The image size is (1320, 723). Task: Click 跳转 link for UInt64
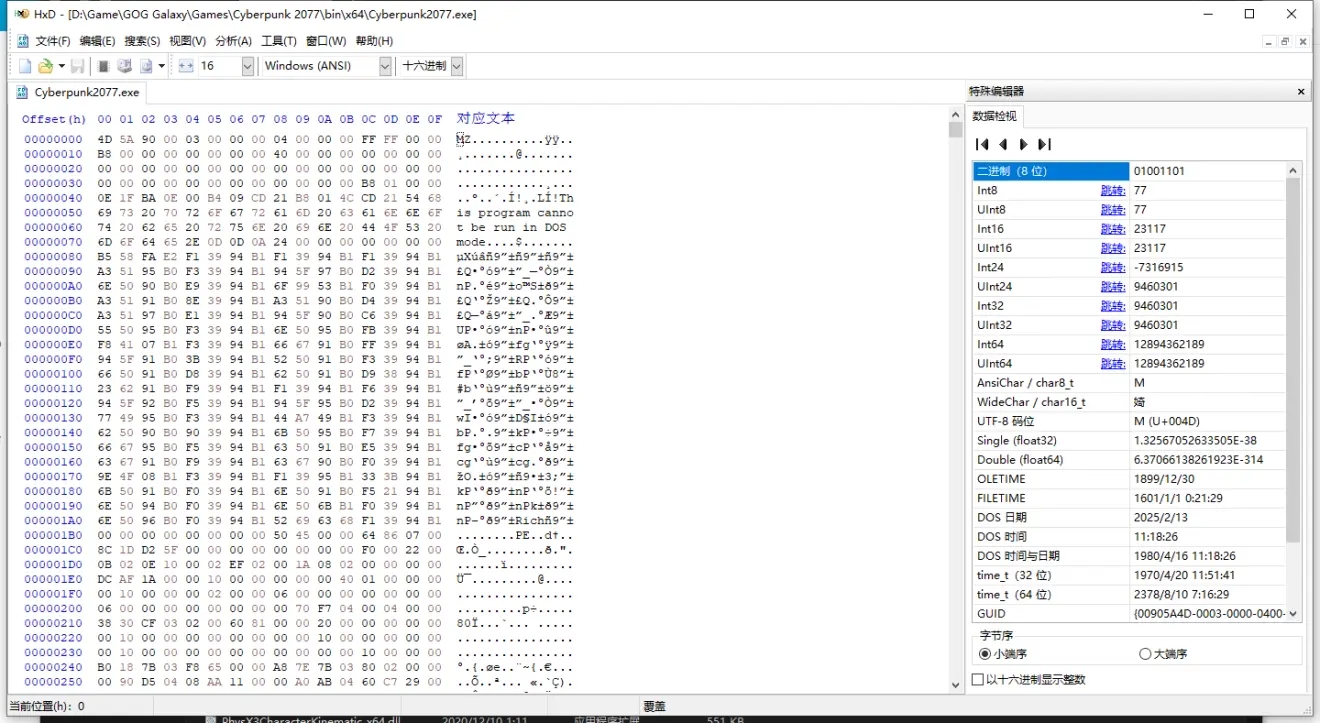[1112, 363]
